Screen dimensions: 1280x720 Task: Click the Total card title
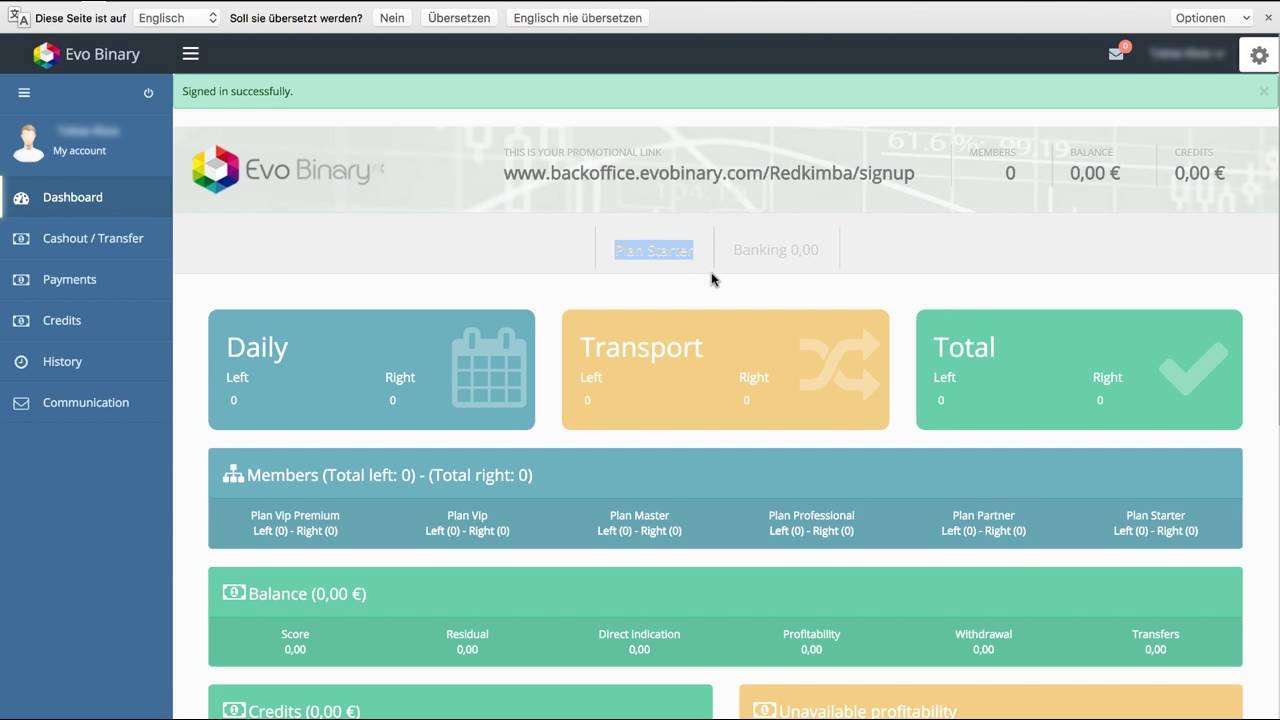point(964,347)
